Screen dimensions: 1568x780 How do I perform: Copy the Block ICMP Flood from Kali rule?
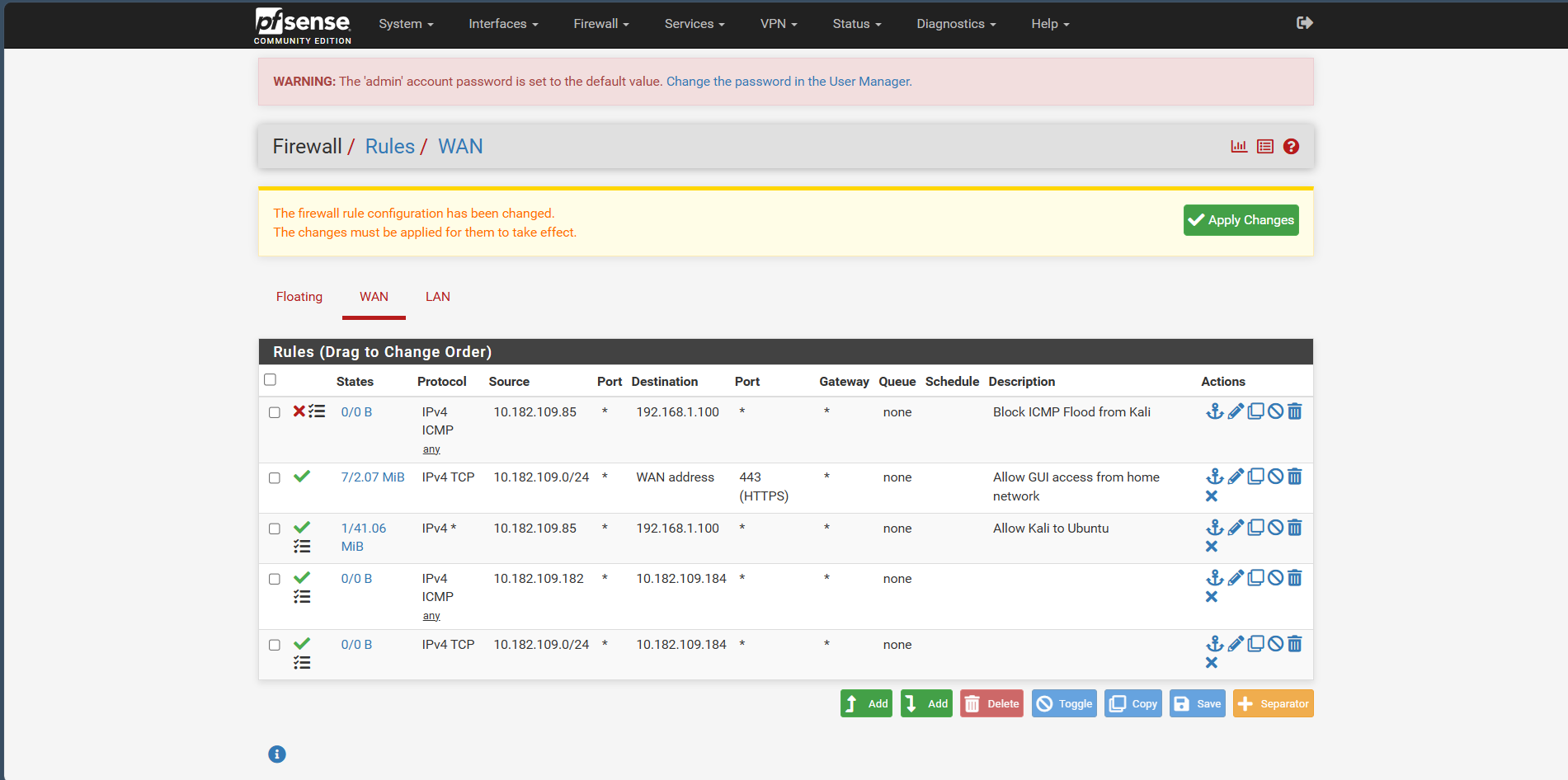[1255, 411]
